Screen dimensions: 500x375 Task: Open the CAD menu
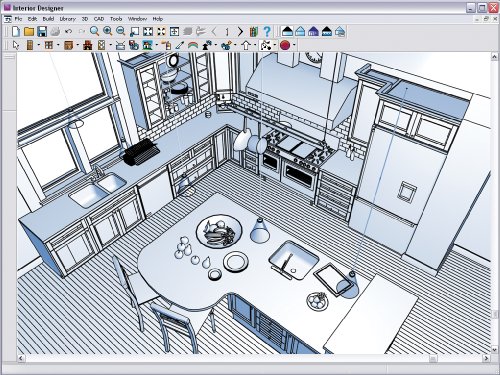(x=99, y=19)
